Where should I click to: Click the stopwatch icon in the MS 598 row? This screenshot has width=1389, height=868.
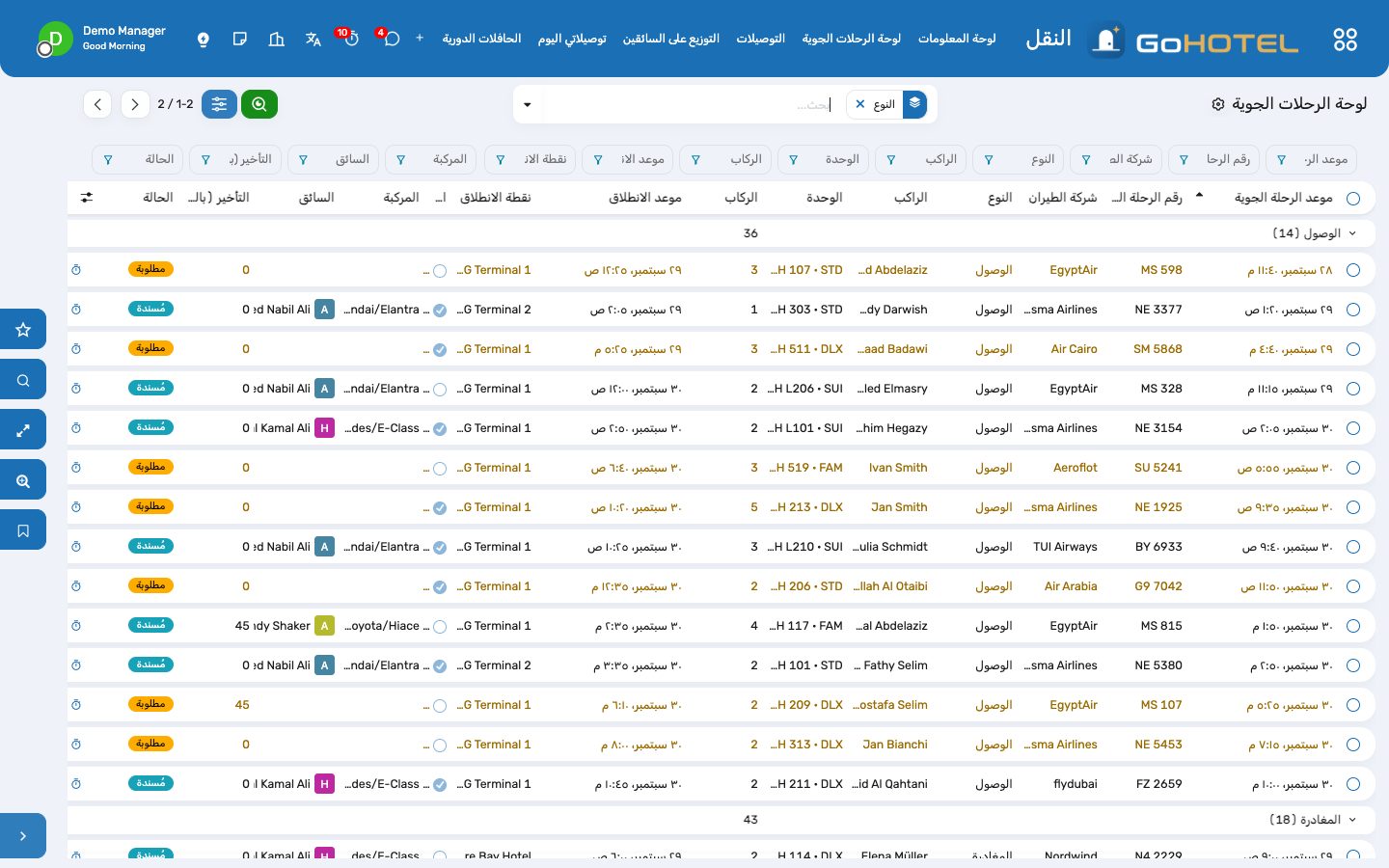tap(76, 270)
